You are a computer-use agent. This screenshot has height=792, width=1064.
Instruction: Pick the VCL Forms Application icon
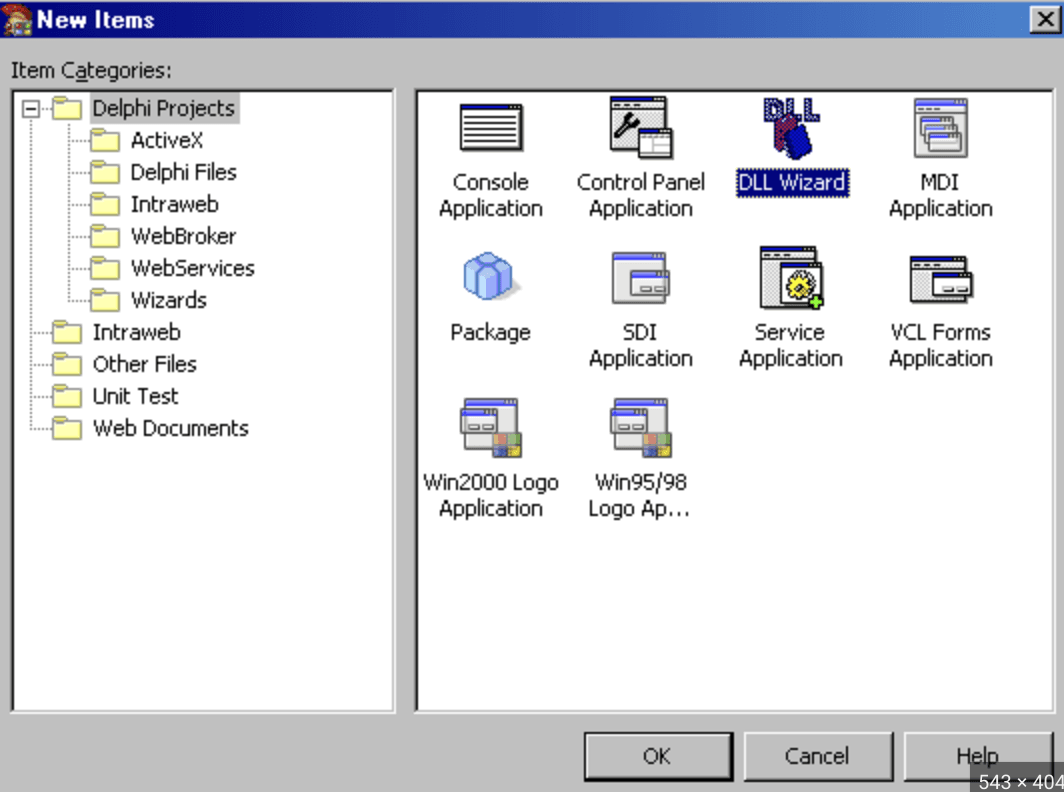tap(940, 279)
